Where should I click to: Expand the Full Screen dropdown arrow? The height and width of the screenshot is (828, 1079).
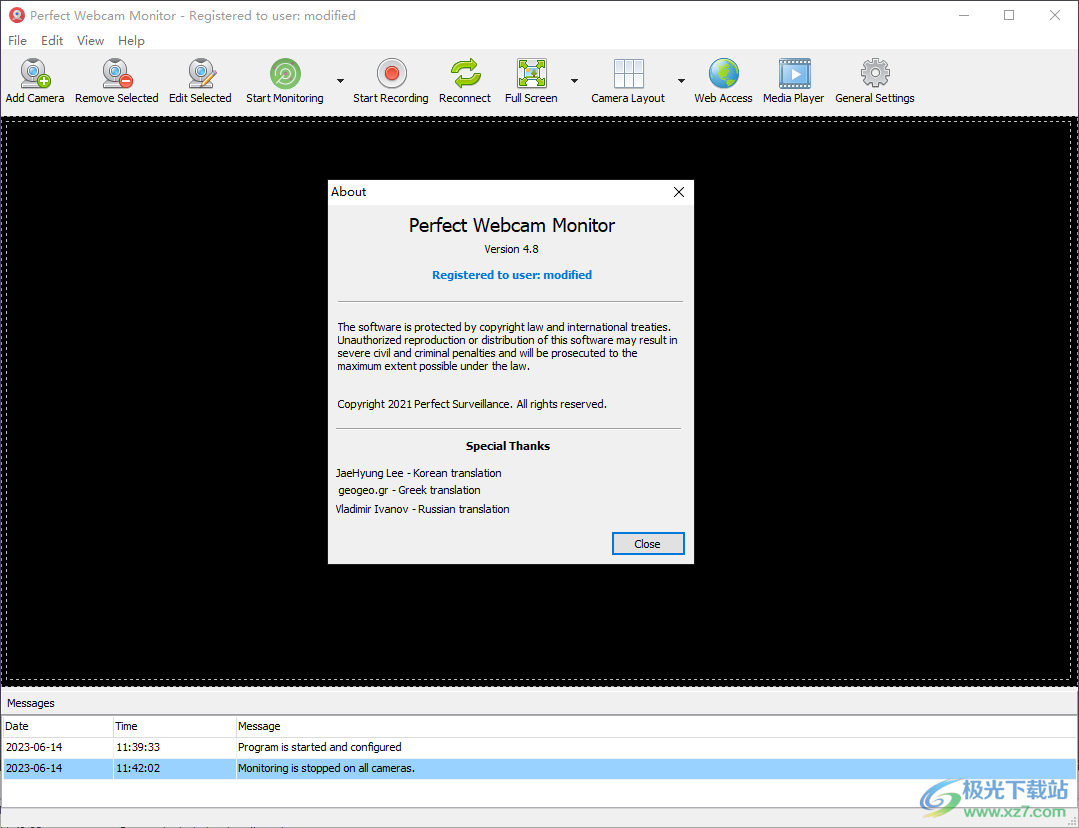coord(574,81)
